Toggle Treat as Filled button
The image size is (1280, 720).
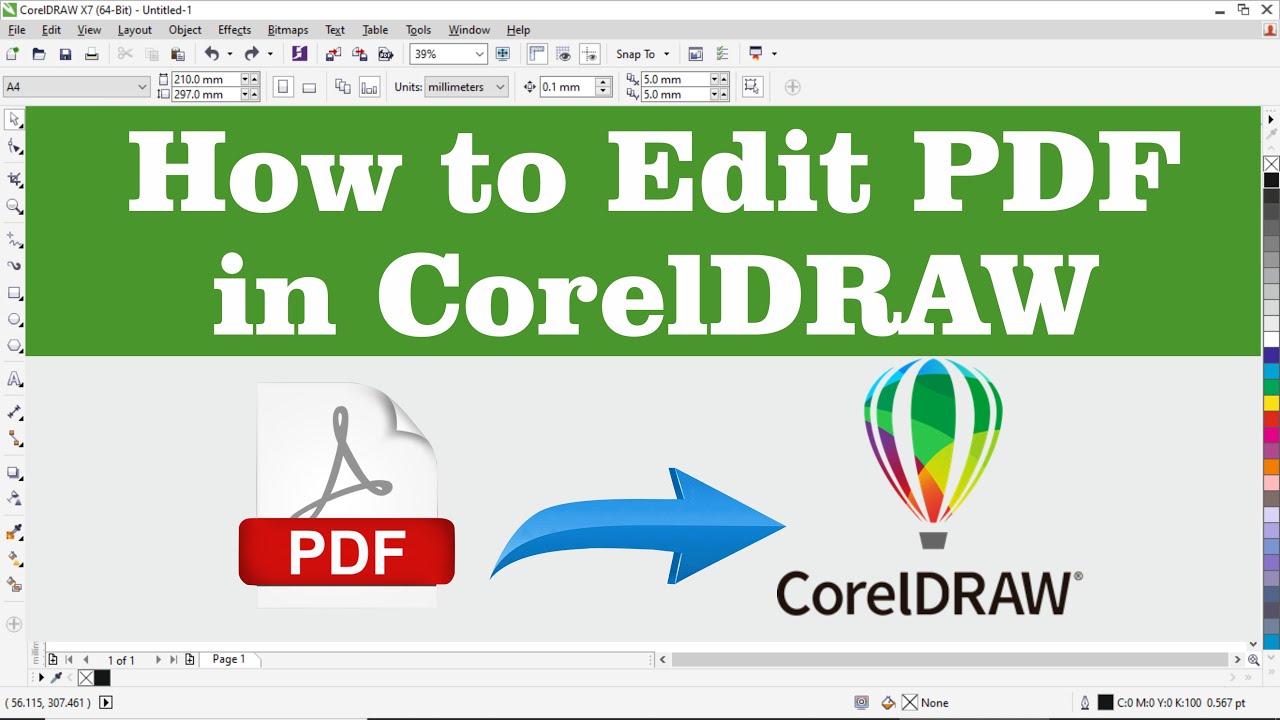pyautogui.click(x=752, y=87)
